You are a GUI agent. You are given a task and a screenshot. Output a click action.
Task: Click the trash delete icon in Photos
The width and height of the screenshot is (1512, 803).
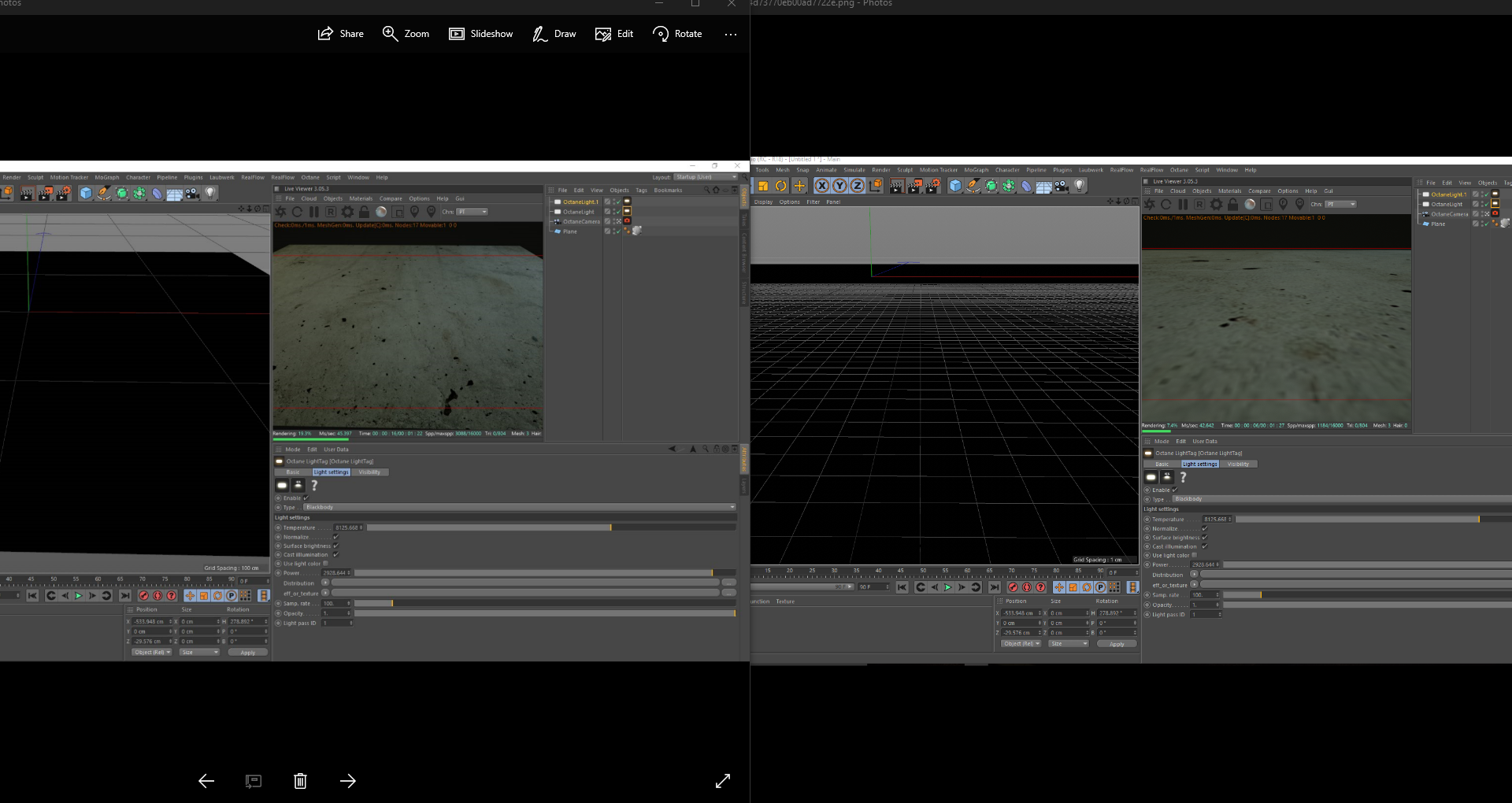coord(300,781)
